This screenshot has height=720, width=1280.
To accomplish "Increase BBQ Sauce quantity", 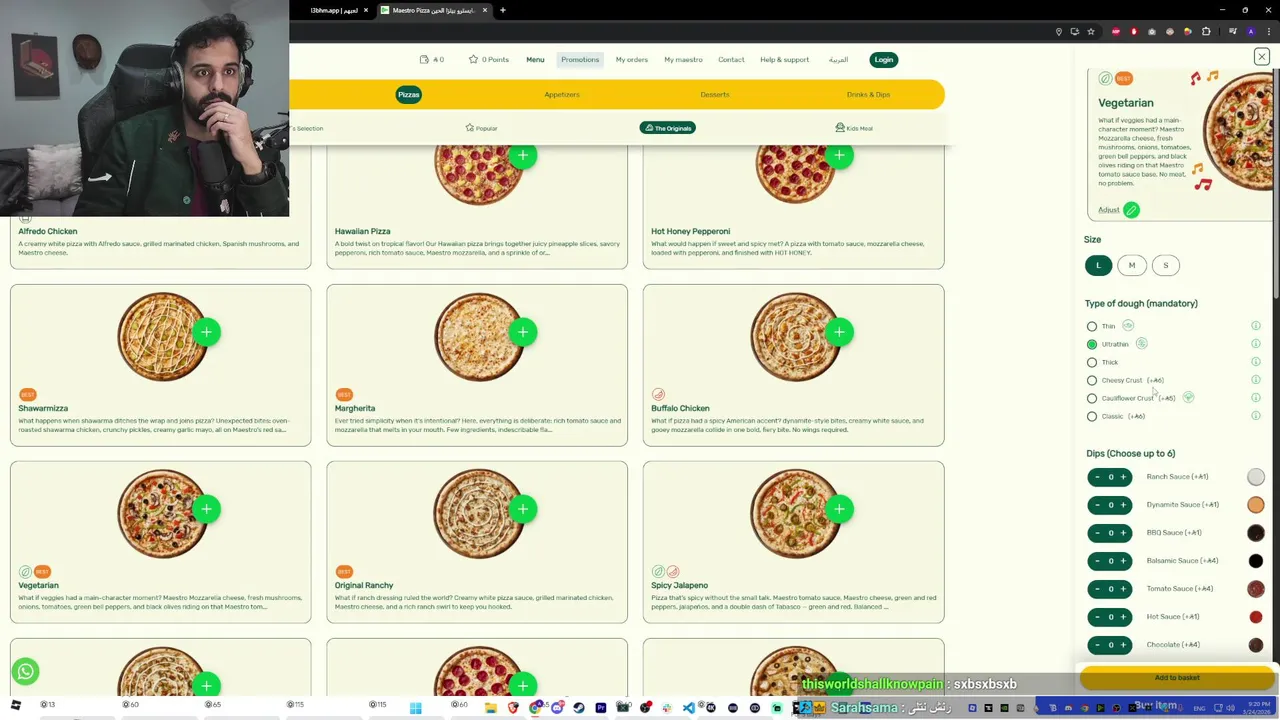I will [1123, 533].
